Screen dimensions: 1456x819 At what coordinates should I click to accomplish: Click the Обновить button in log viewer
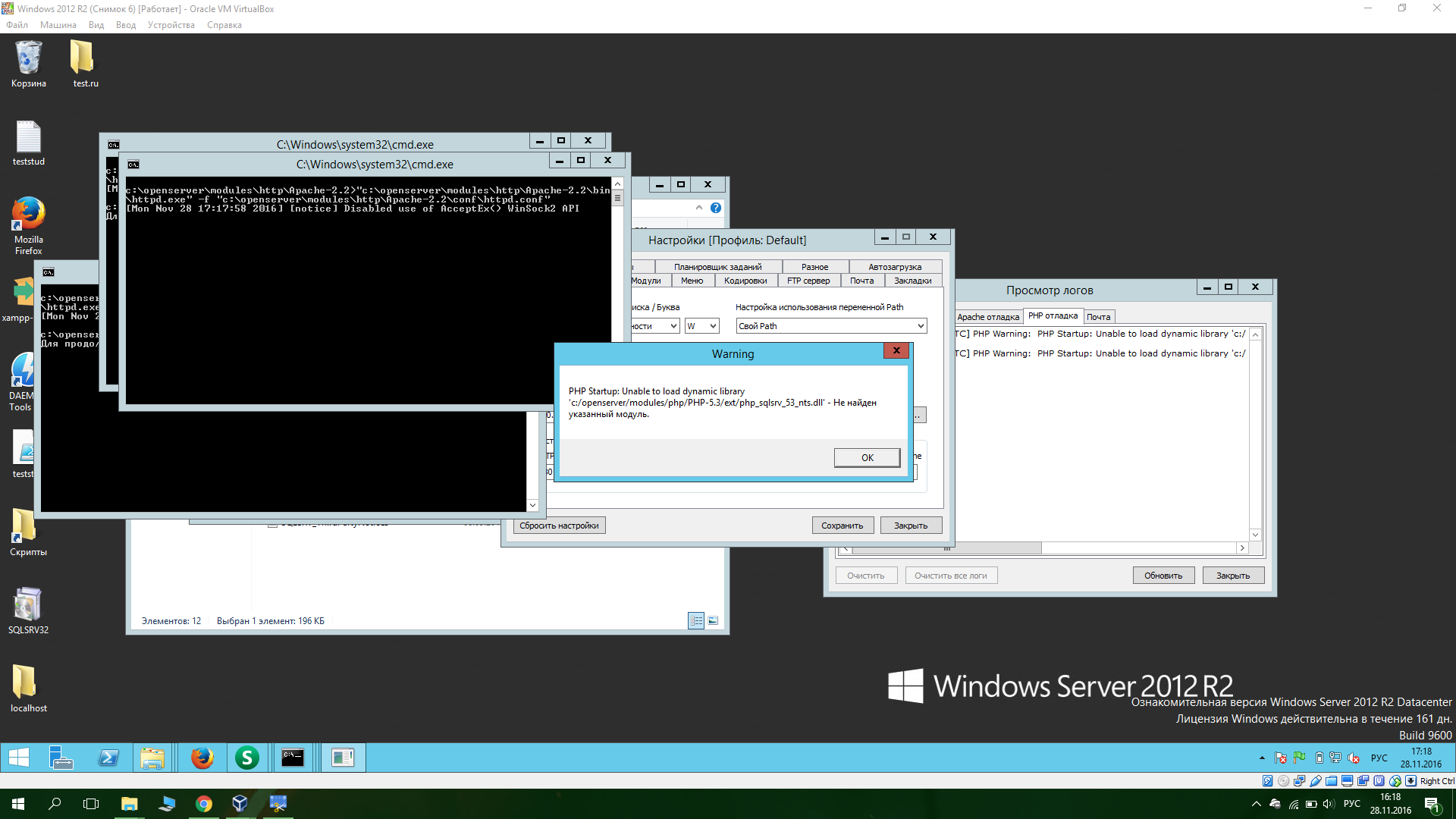click(x=1163, y=576)
